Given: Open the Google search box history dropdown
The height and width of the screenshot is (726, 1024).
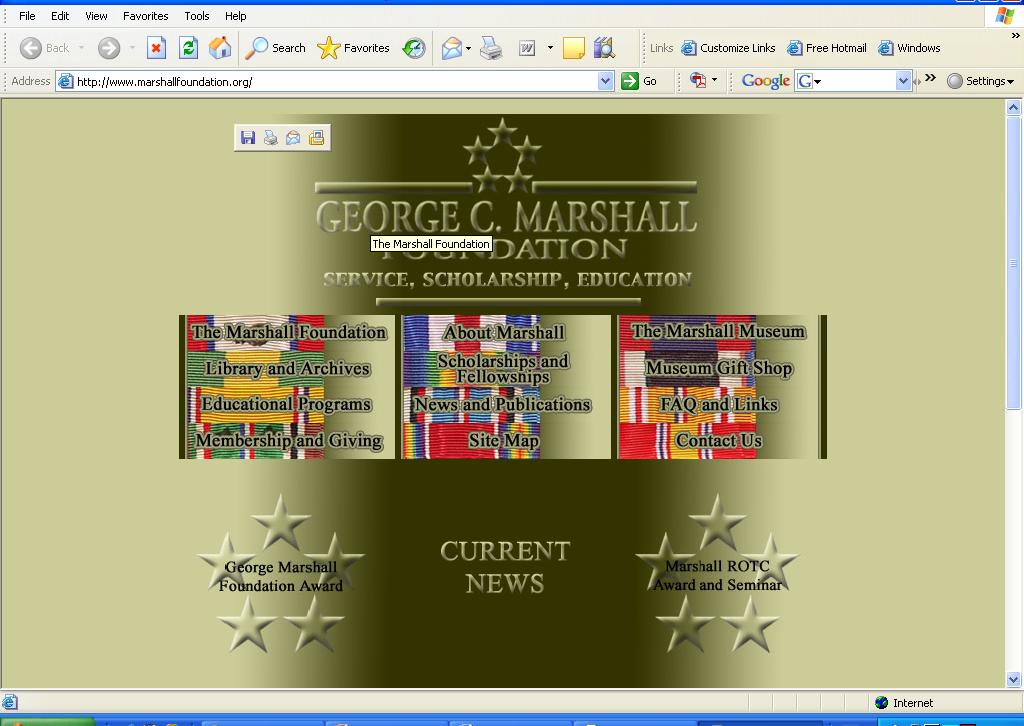Looking at the screenshot, I should [903, 81].
